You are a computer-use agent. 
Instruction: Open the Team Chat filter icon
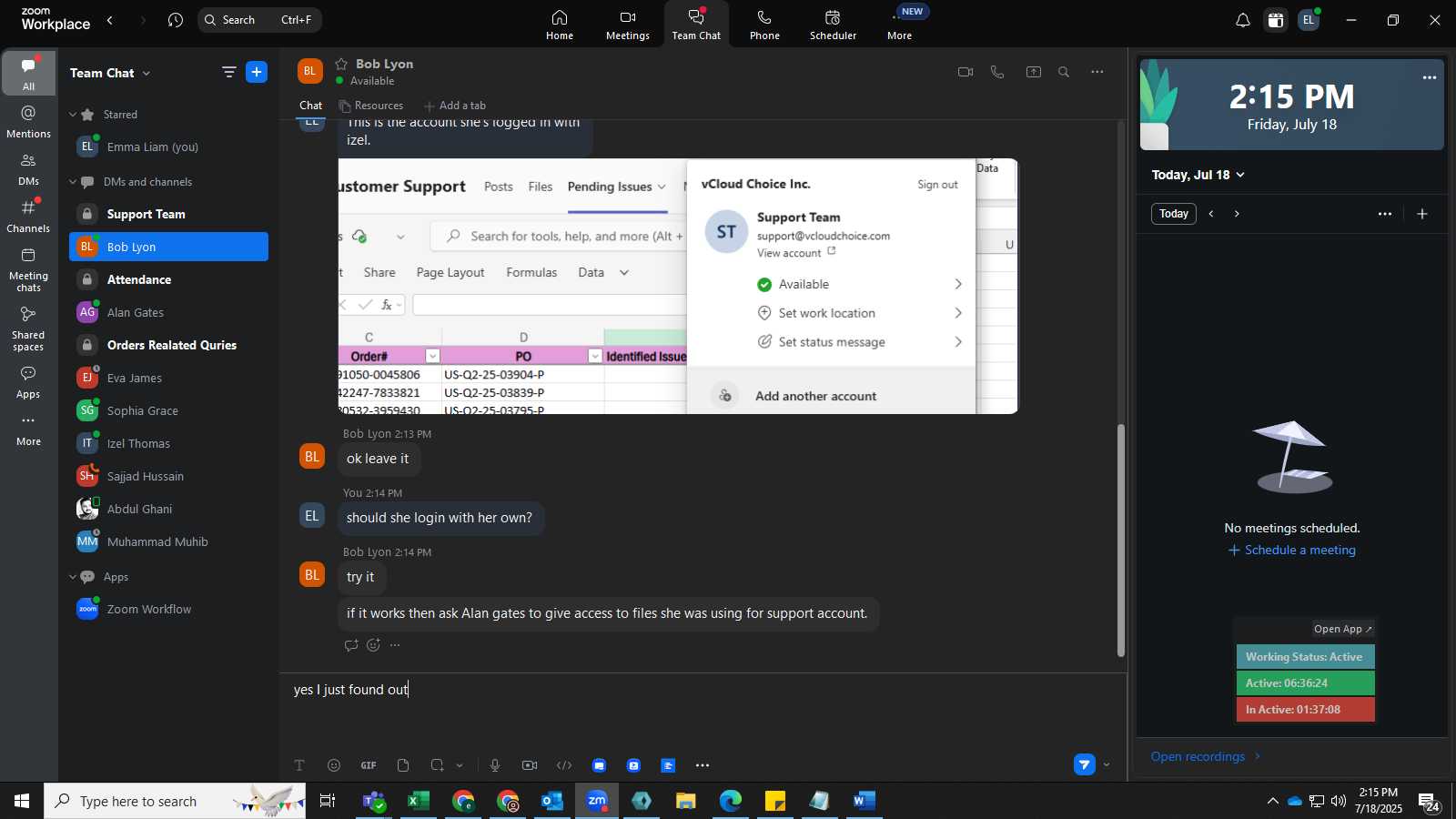228,72
